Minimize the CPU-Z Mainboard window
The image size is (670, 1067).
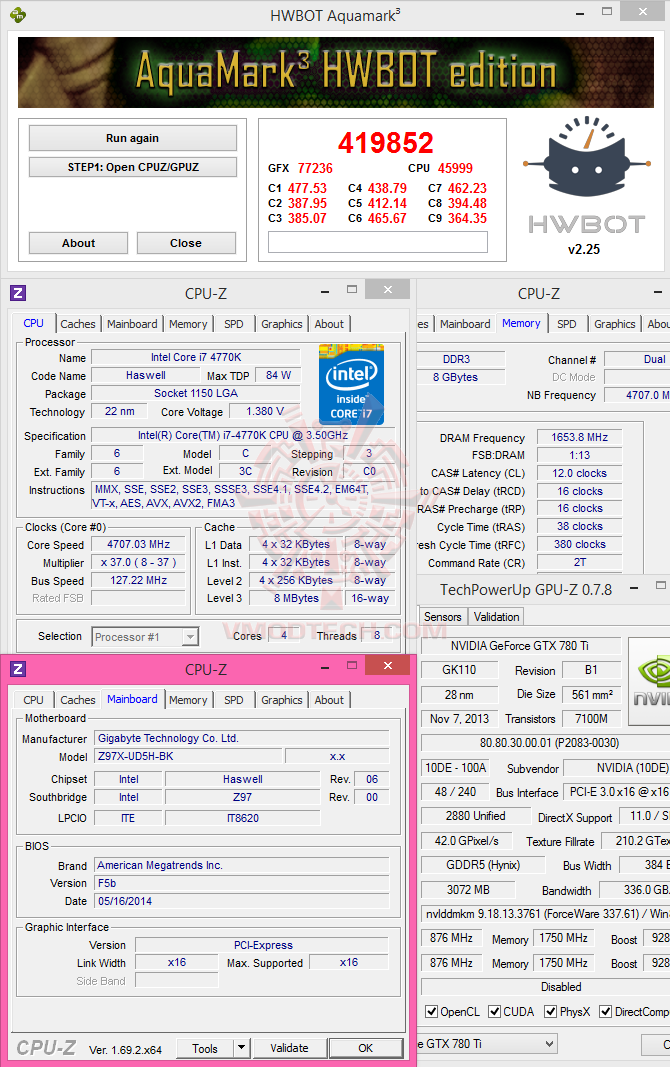tap(325, 668)
